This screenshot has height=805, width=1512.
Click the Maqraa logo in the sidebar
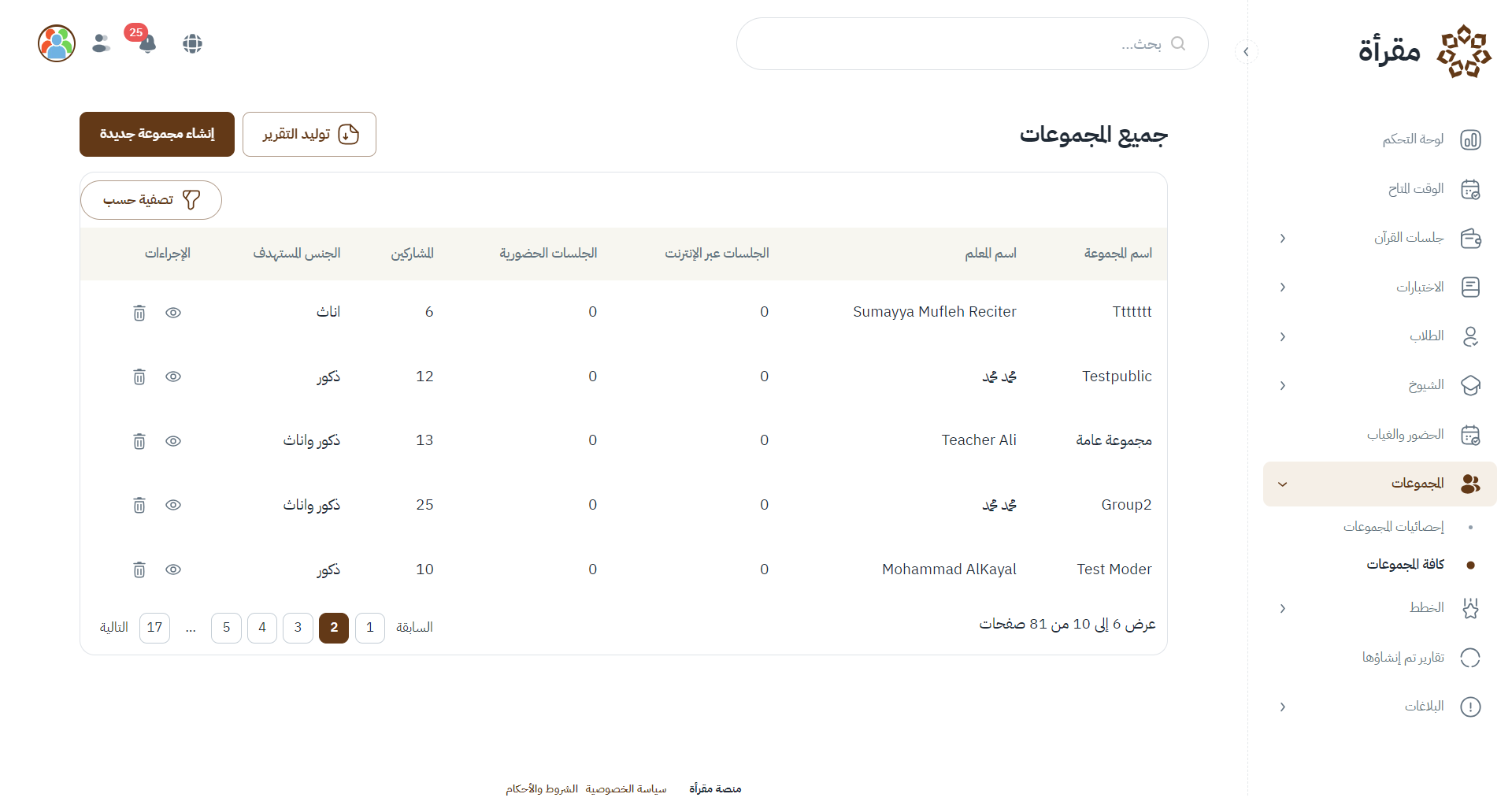pyautogui.click(x=1424, y=51)
